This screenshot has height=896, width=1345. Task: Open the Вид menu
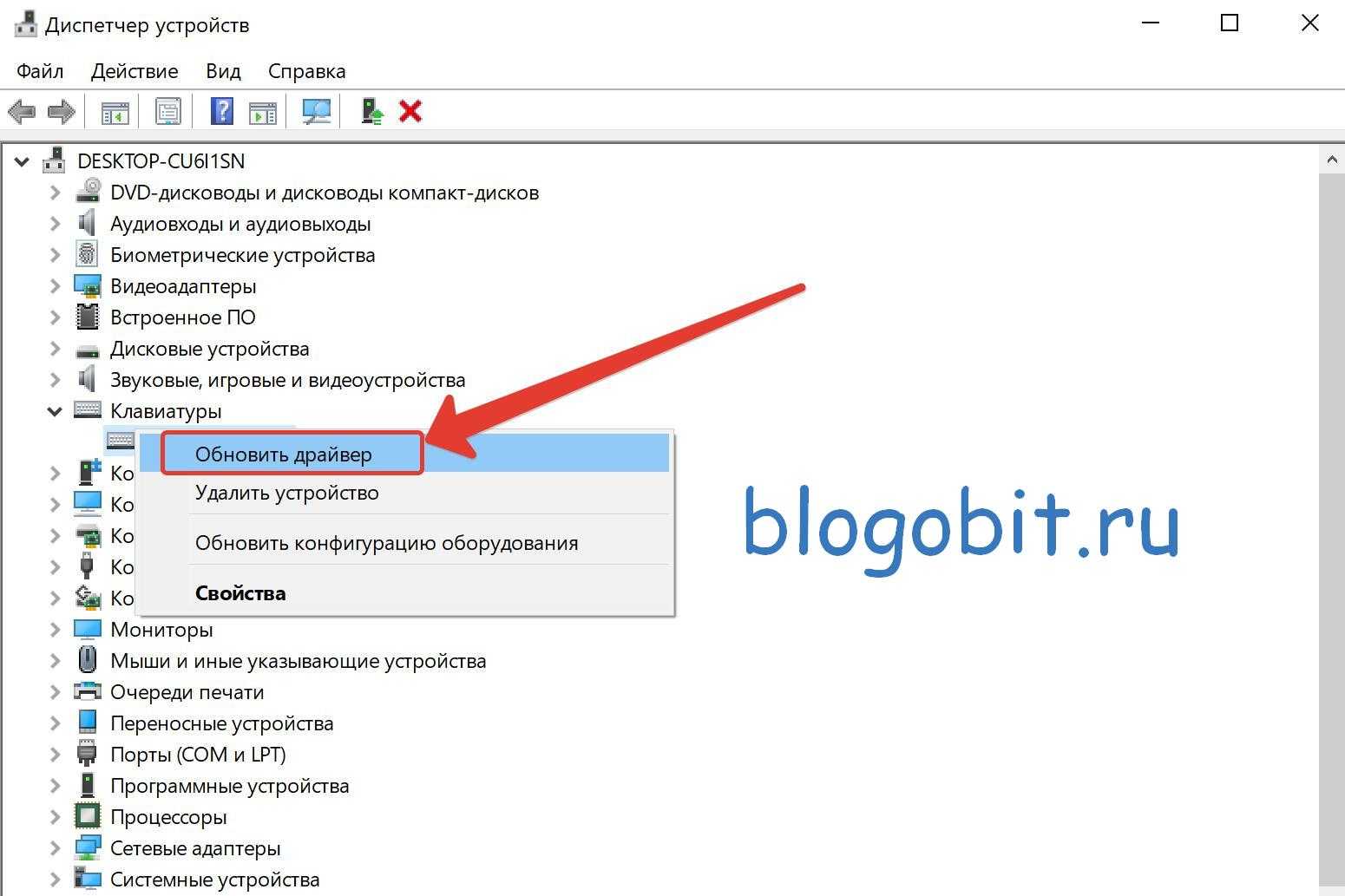tap(223, 71)
